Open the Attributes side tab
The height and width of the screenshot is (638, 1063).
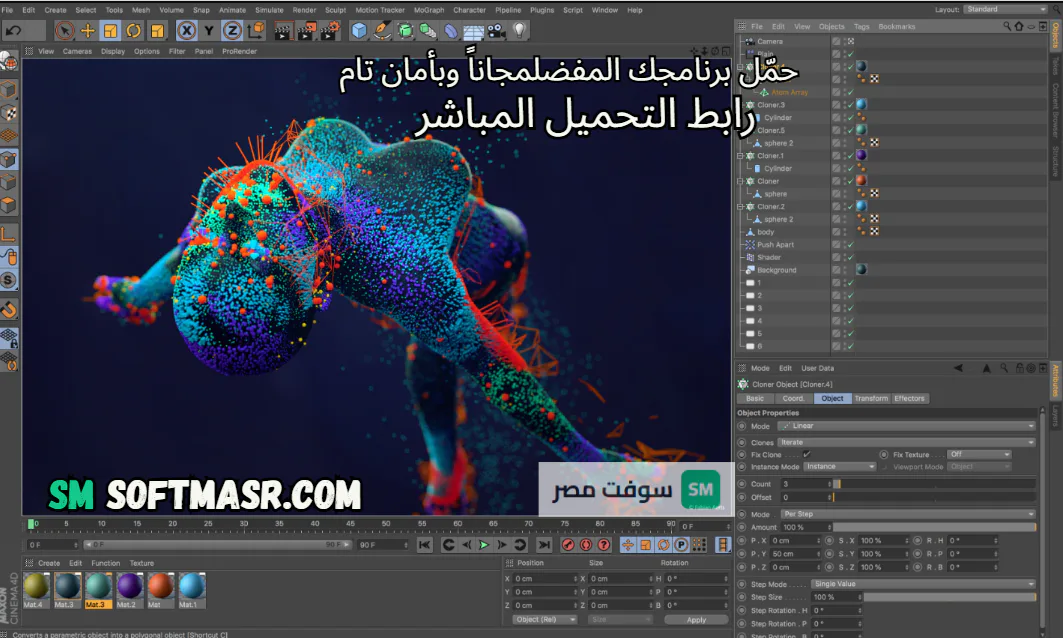click(1056, 381)
